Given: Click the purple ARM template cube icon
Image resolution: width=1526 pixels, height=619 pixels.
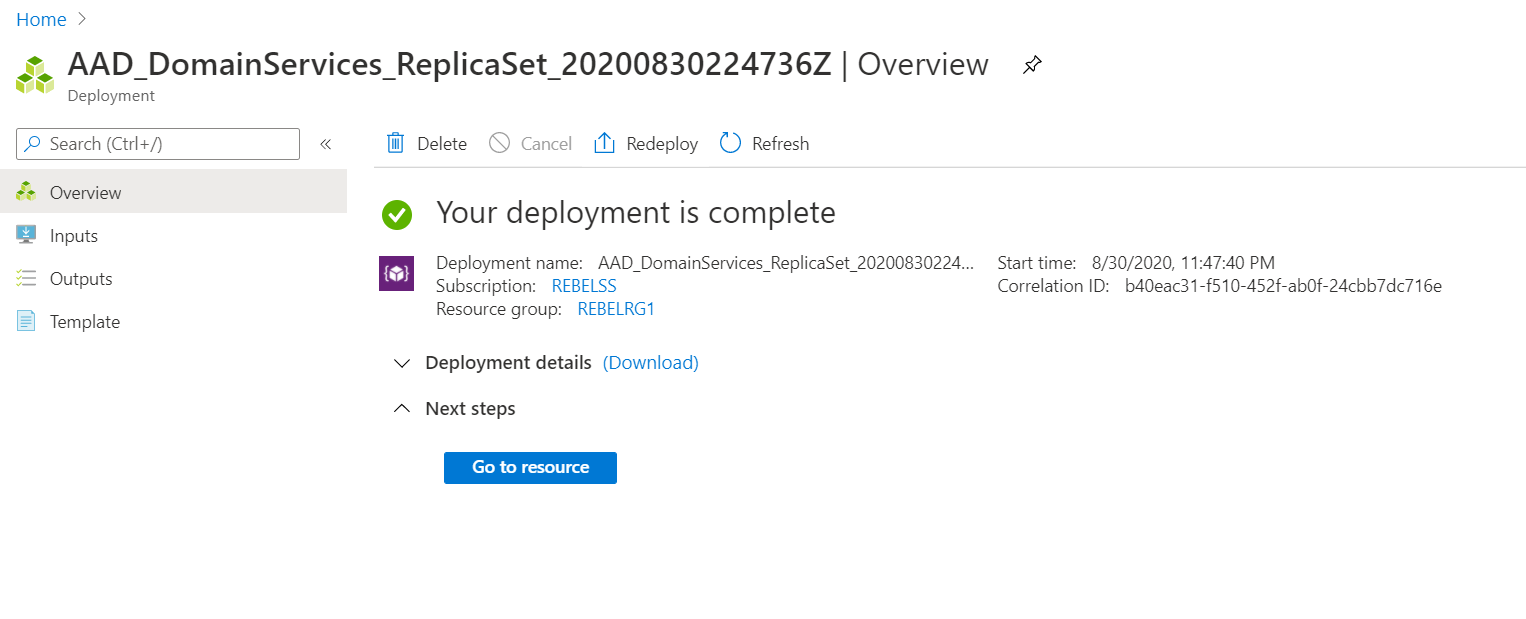Looking at the screenshot, I should pyautogui.click(x=396, y=274).
